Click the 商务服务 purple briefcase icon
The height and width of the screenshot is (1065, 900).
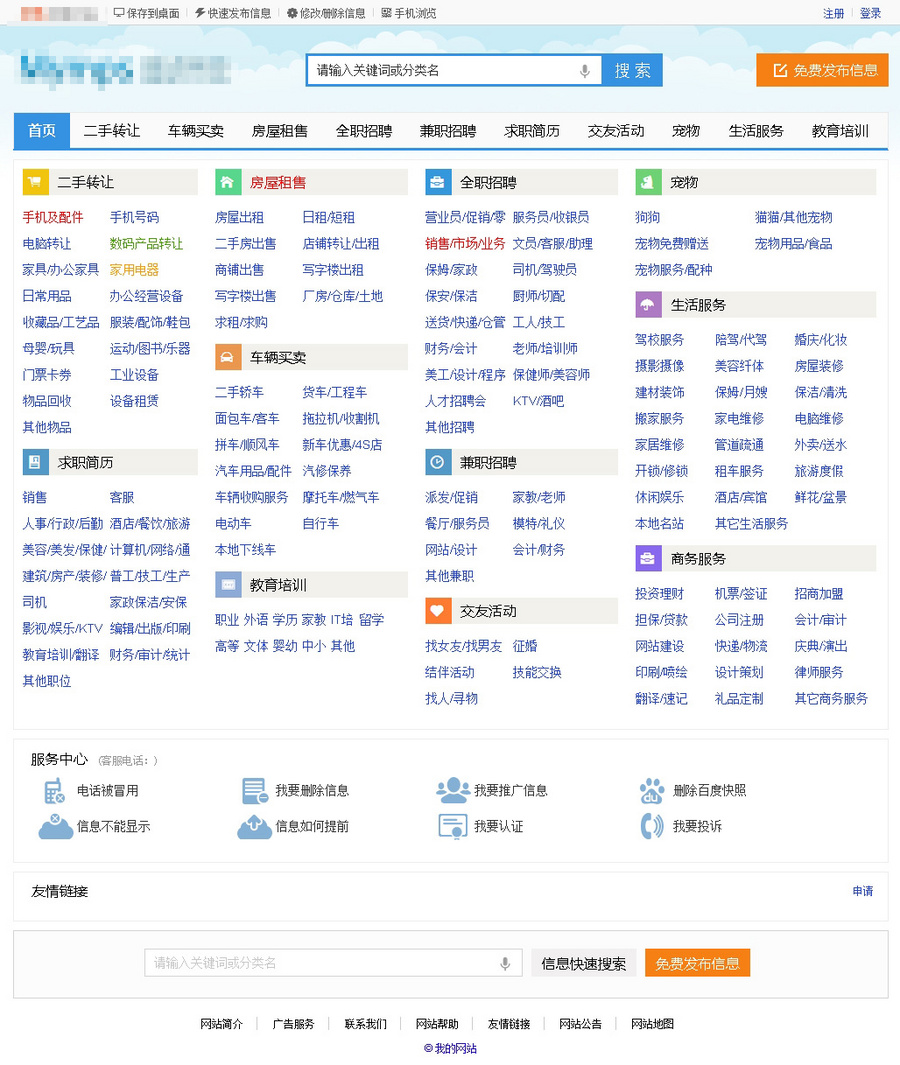click(648, 558)
